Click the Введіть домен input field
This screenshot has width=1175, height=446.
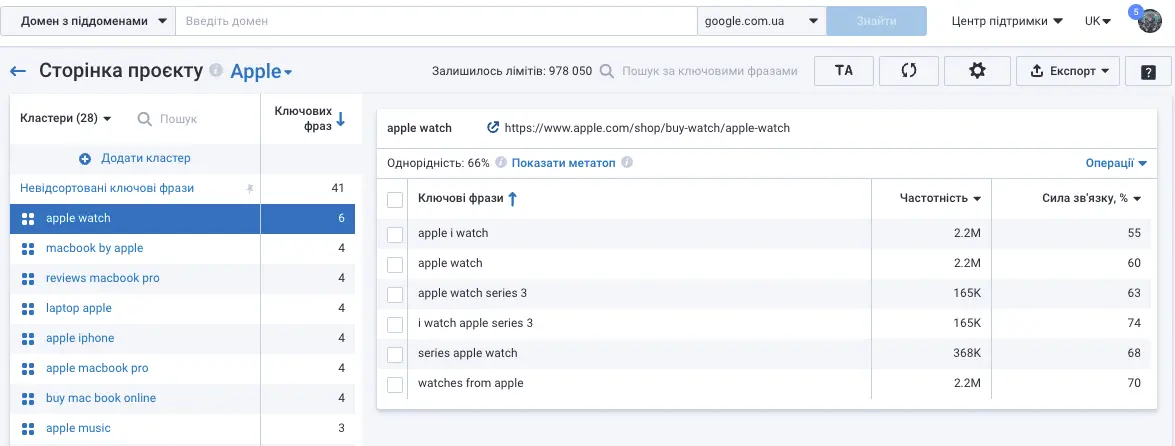pos(435,21)
